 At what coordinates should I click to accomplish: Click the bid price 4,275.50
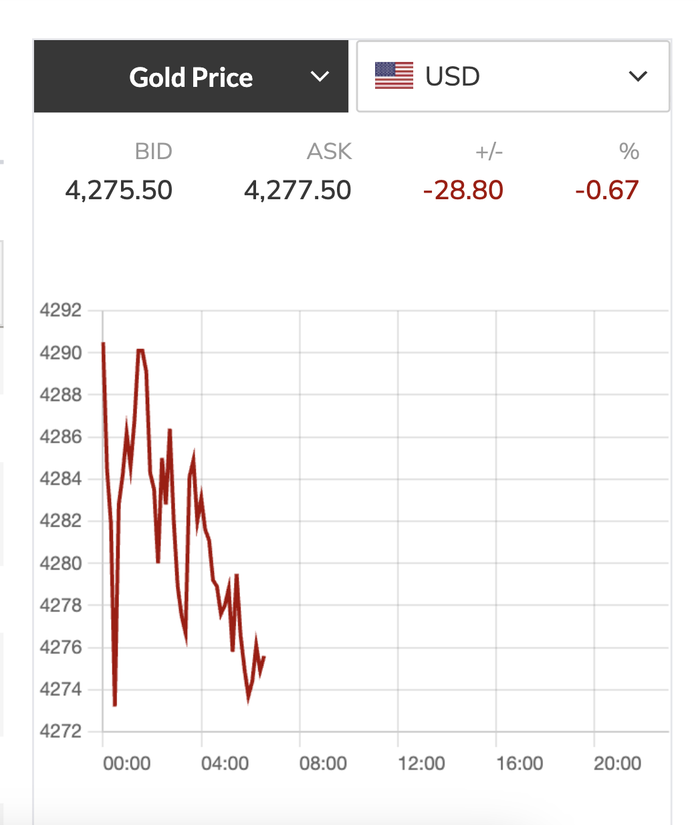tap(118, 190)
